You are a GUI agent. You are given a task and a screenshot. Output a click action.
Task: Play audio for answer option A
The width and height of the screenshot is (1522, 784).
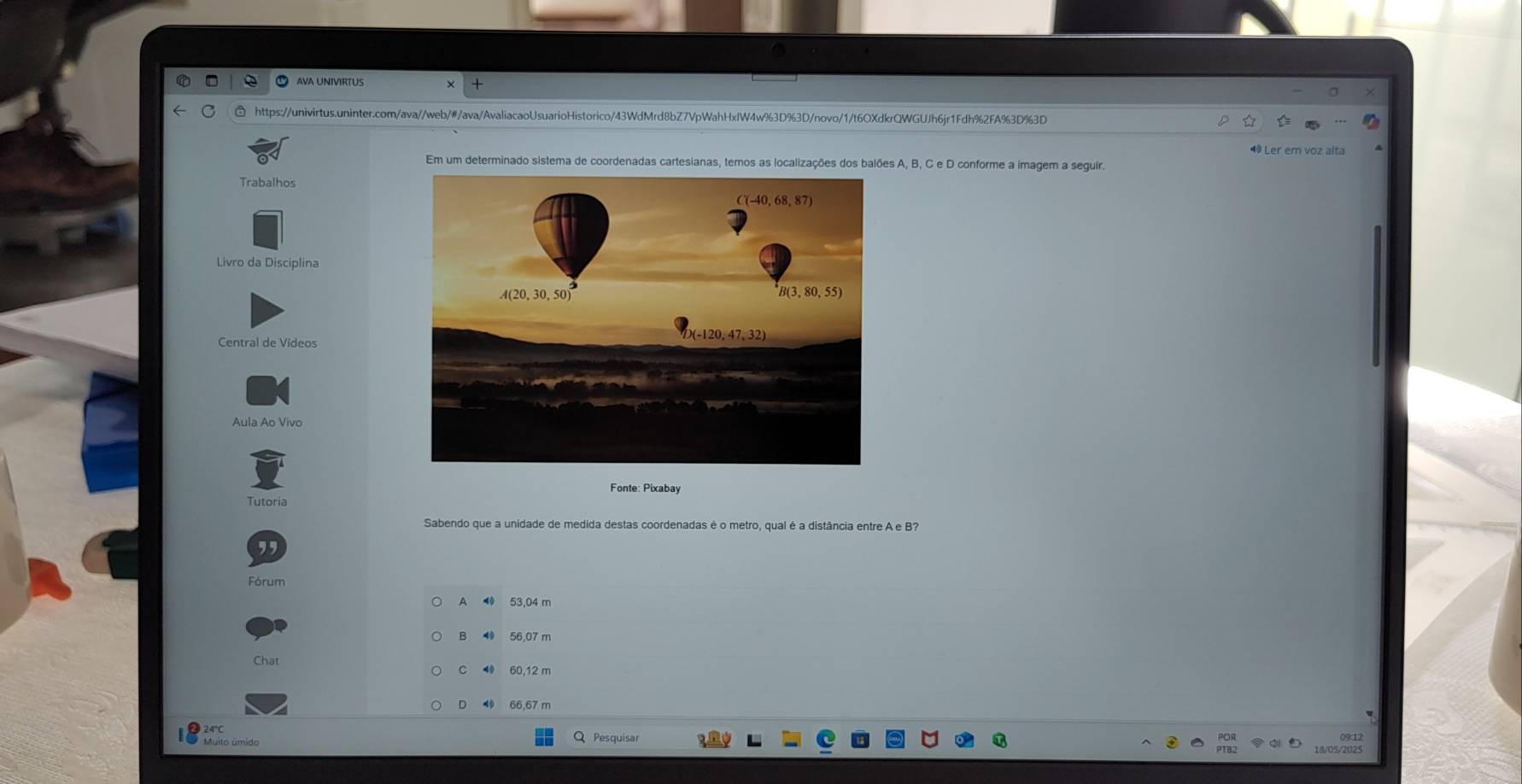(489, 601)
